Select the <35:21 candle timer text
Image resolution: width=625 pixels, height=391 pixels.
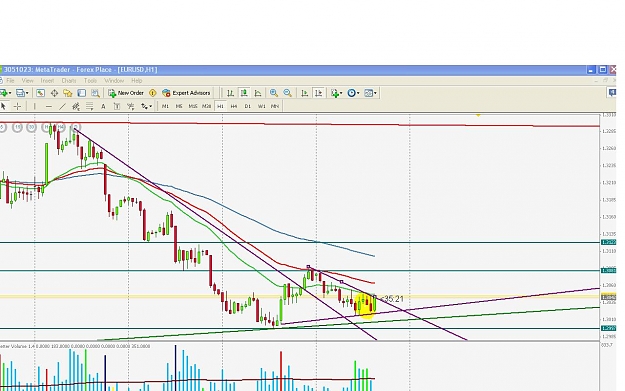pyautogui.click(x=391, y=299)
